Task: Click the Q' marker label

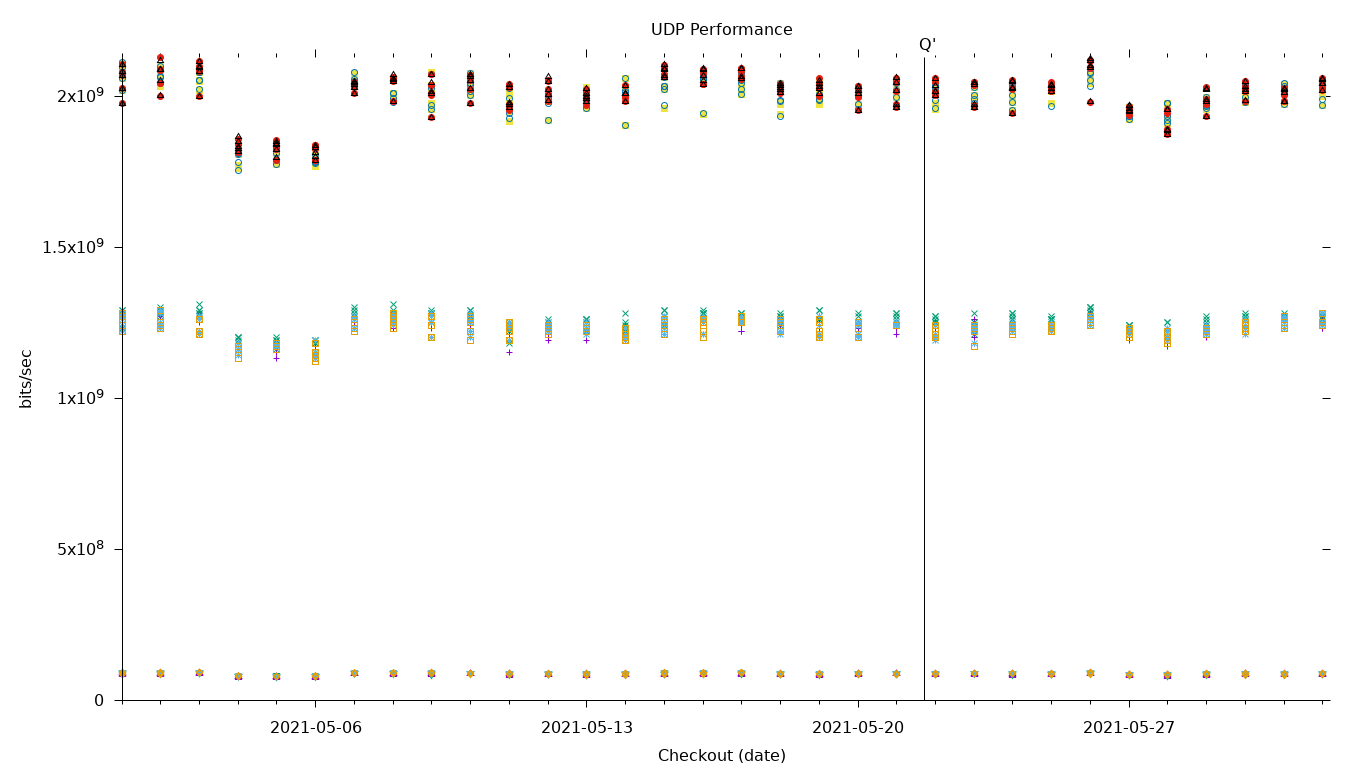Action: click(x=927, y=45)
